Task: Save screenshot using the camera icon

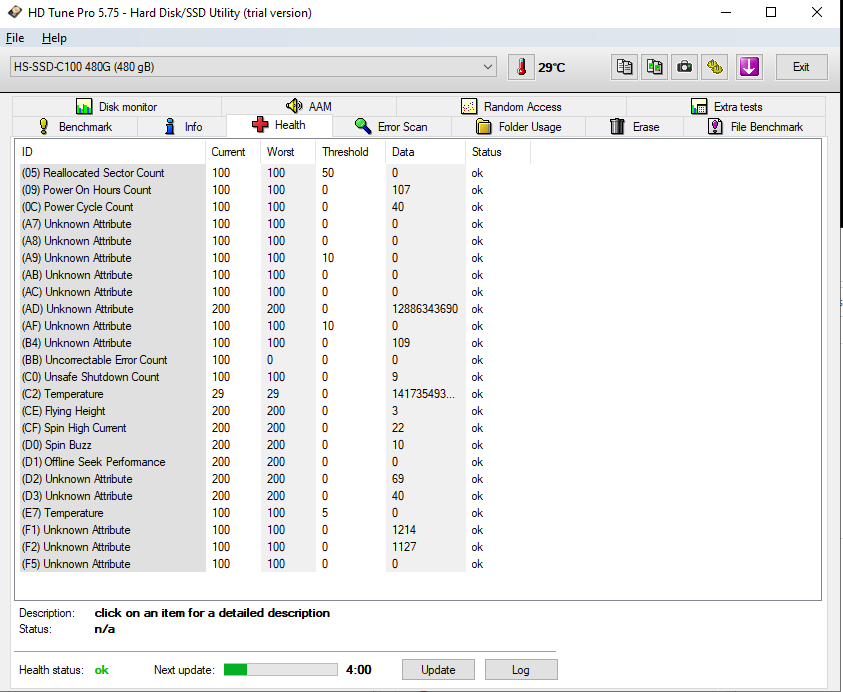Action: tap(684, 67)
